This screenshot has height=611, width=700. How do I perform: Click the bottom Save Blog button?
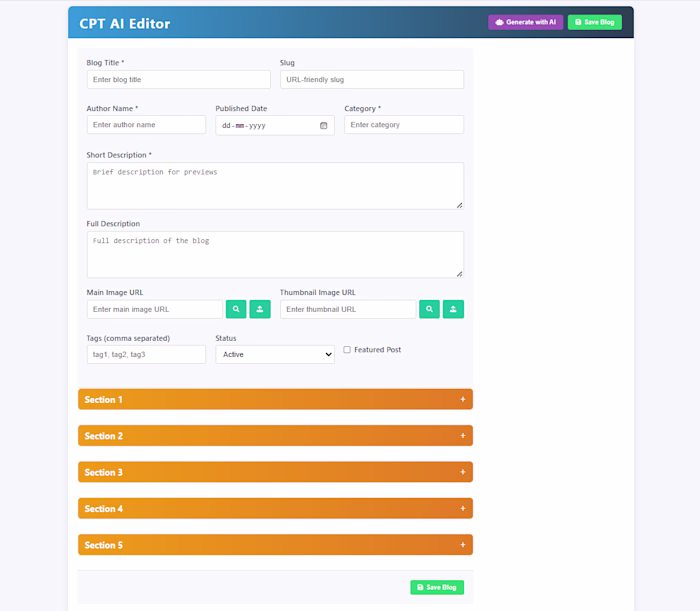click(437, 587)
